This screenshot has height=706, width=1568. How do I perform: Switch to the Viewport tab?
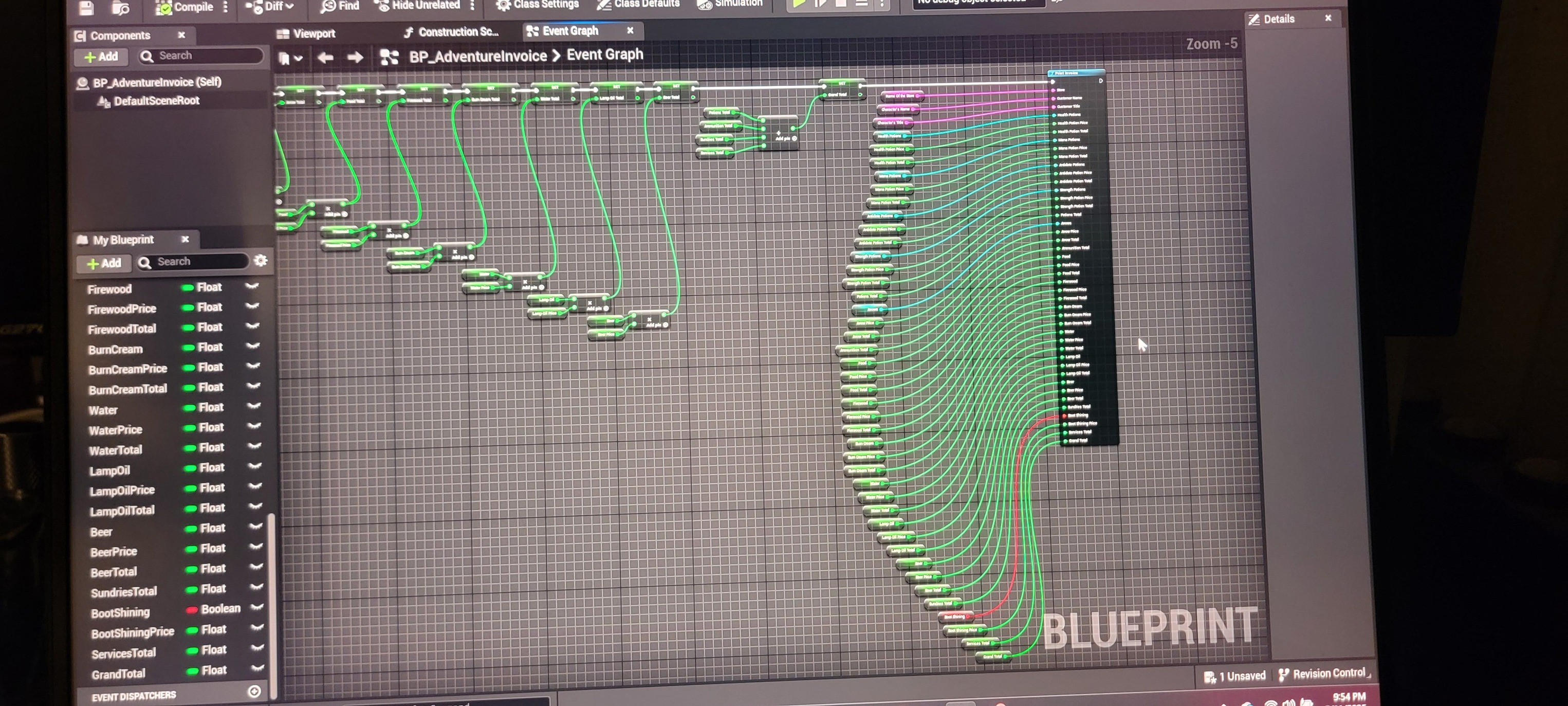pyautogui.click(x=306, y=33)
